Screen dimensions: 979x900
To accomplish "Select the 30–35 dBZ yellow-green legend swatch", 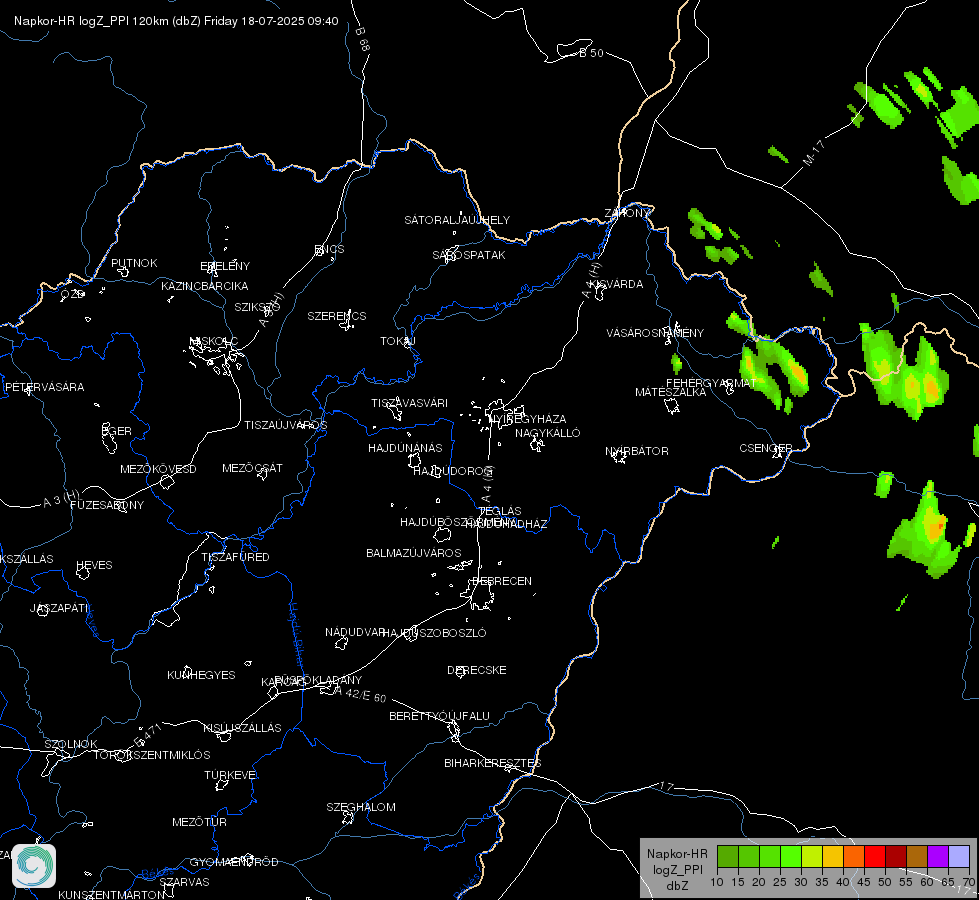I will point(812,856).
